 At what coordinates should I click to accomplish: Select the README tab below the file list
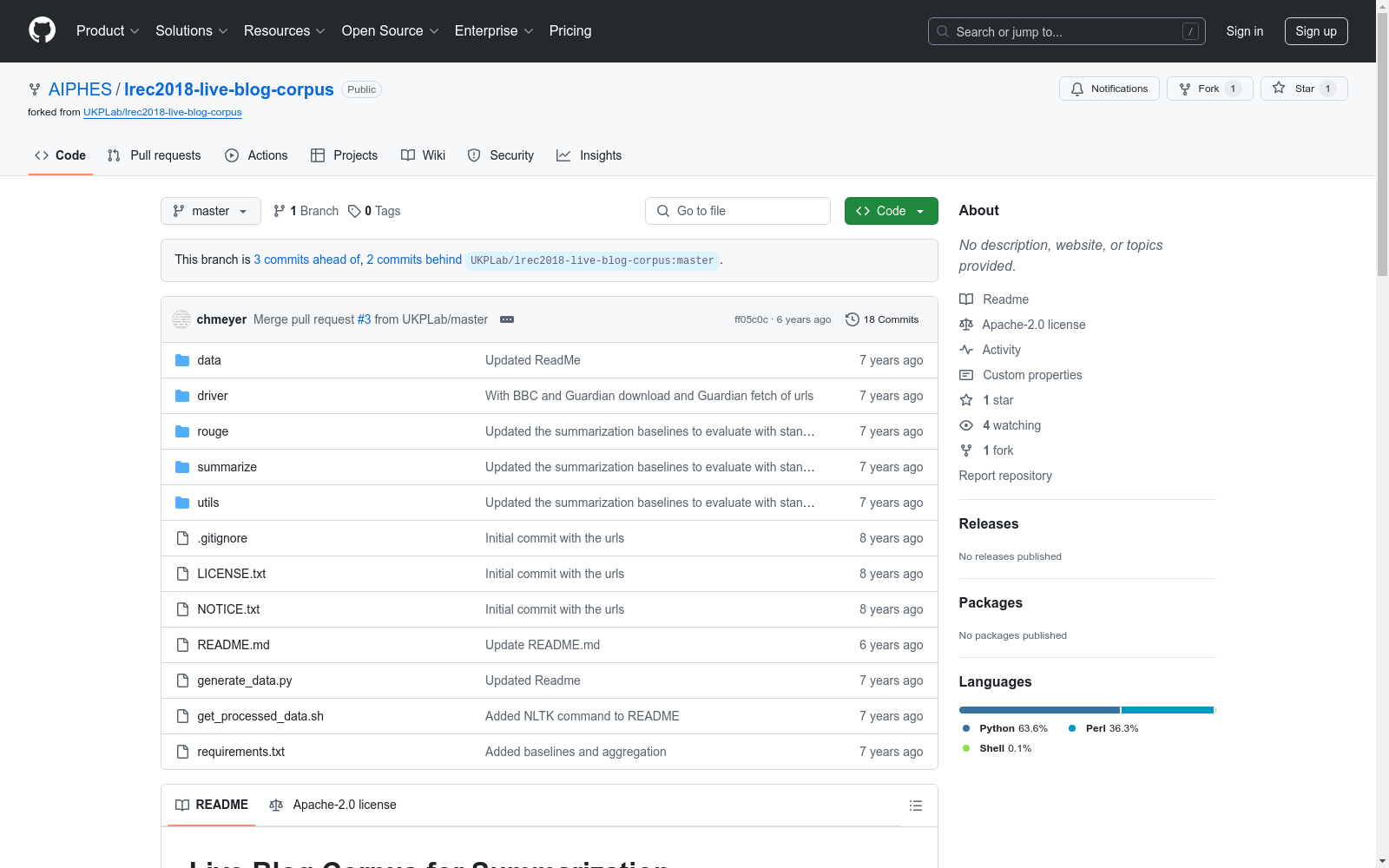point(212,805)
